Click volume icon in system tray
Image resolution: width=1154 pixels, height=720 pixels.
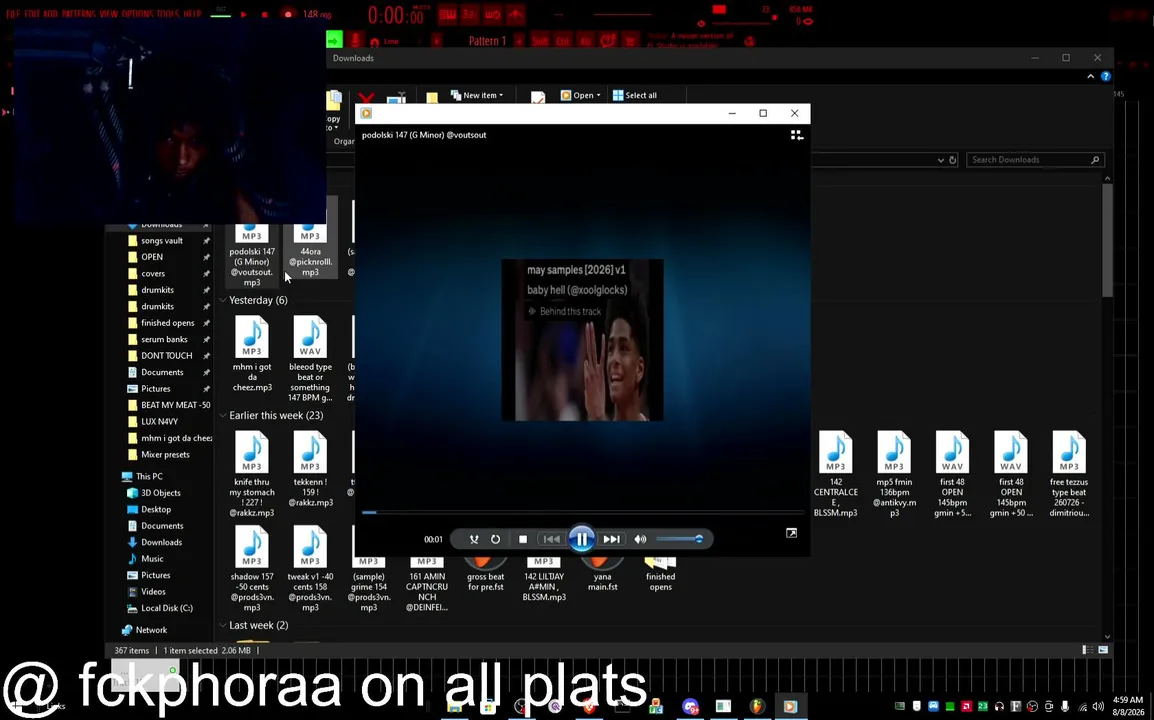click(1098, 707)
